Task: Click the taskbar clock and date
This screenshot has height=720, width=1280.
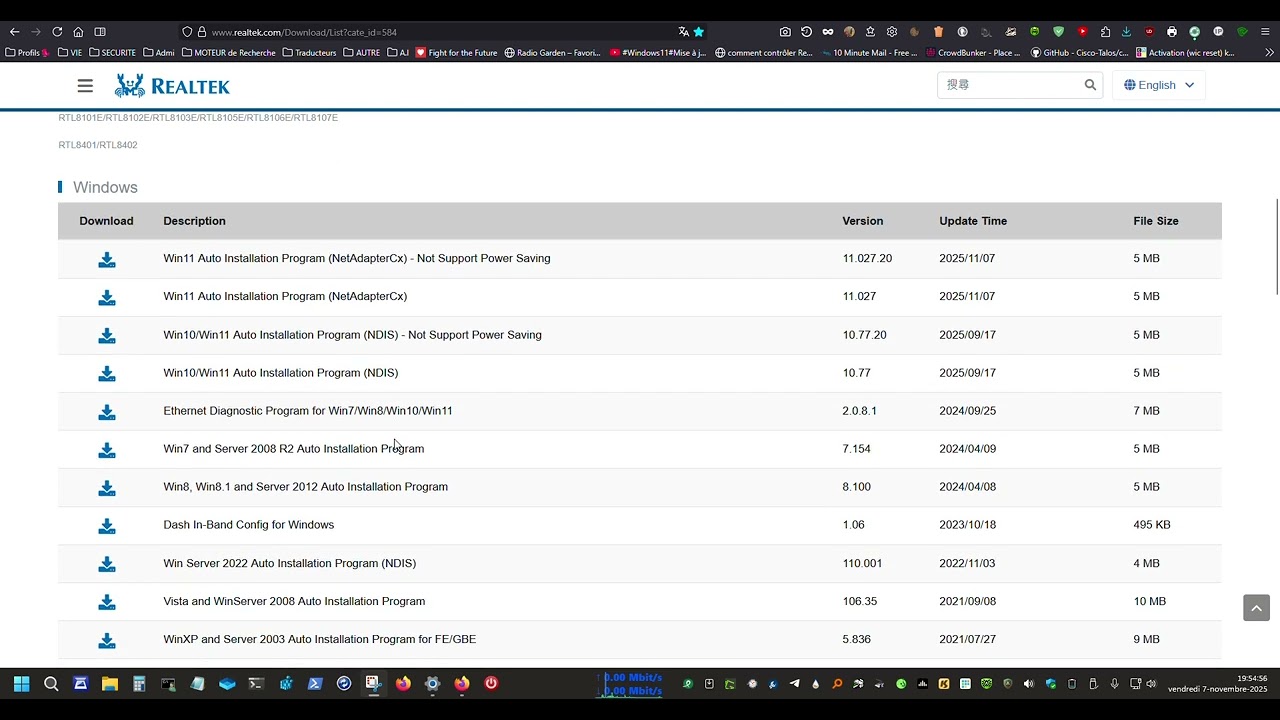Action: click(x=1217, y=684)
